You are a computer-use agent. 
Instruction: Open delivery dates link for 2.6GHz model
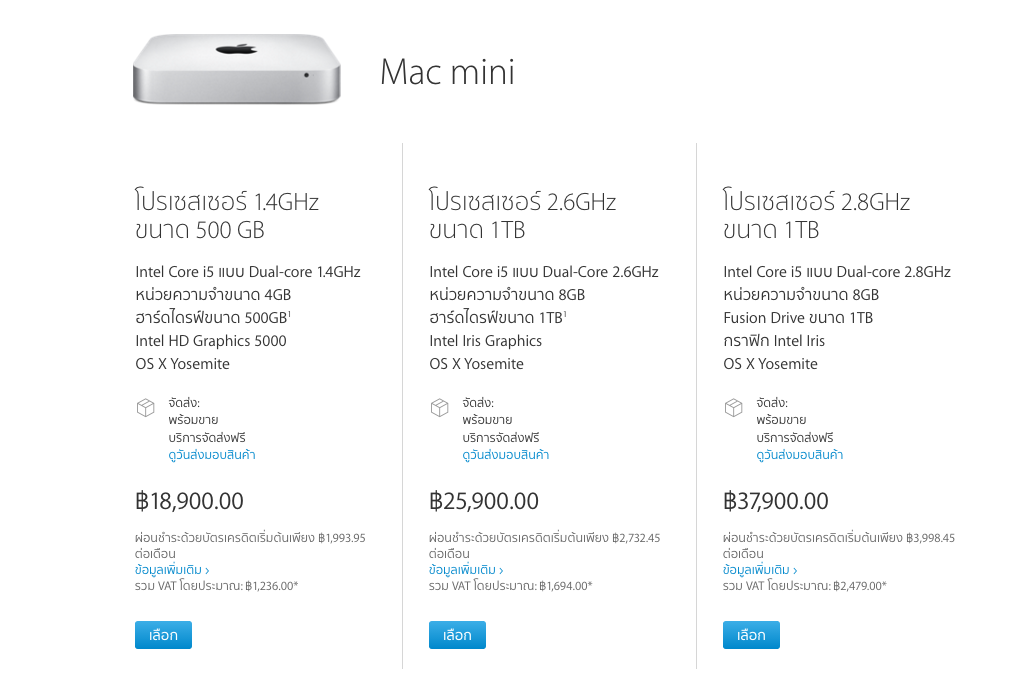506,455
